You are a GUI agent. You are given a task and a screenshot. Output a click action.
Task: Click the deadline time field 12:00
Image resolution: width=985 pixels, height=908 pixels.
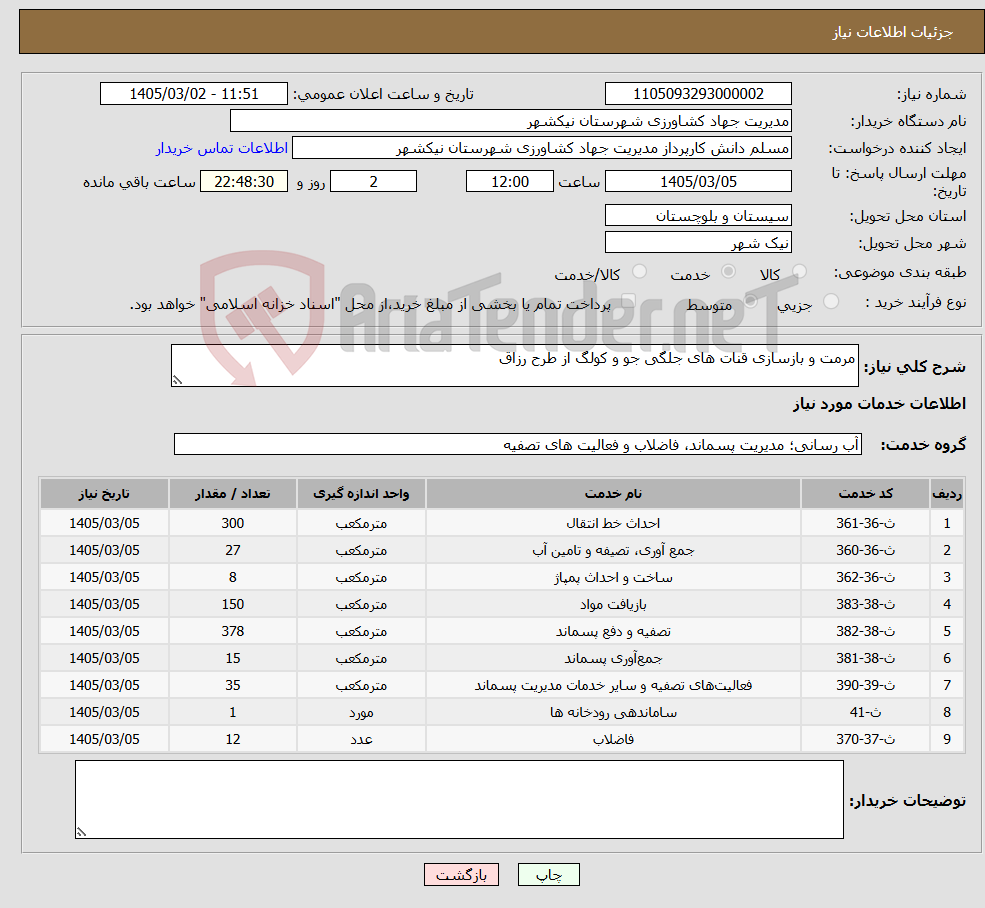point(509,182)
